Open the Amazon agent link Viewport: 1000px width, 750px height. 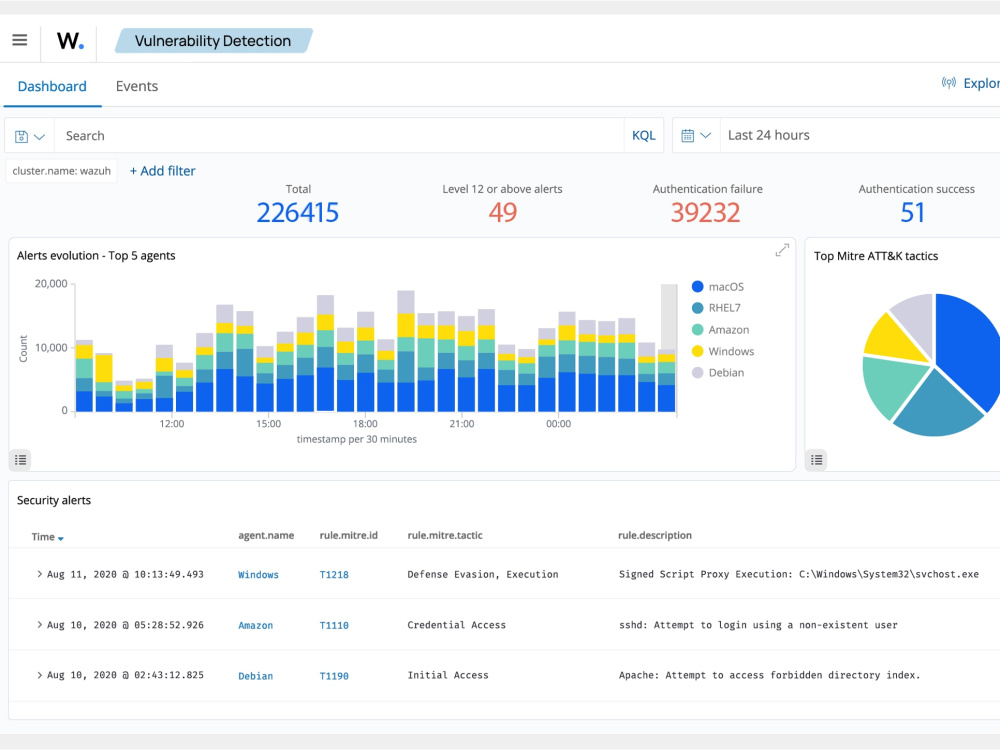click(256, 626)
